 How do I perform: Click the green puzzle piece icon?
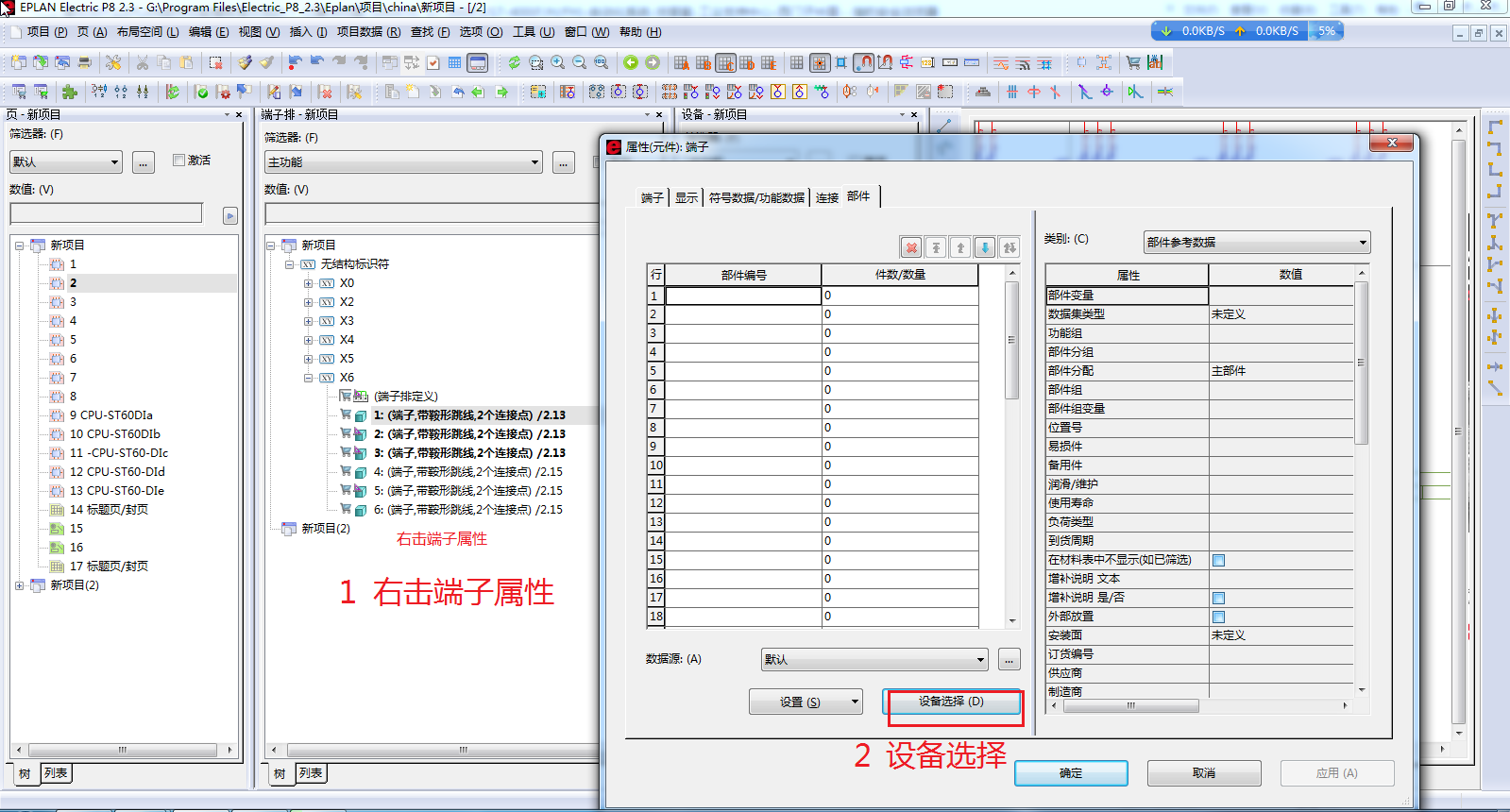pos(69,92)
